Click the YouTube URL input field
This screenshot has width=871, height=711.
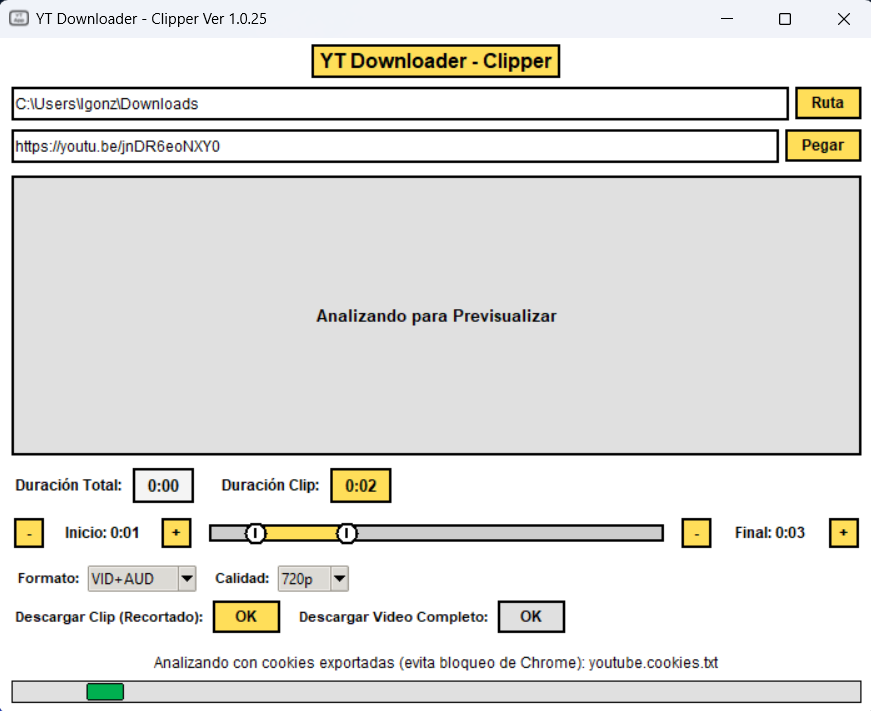point(395,146)
